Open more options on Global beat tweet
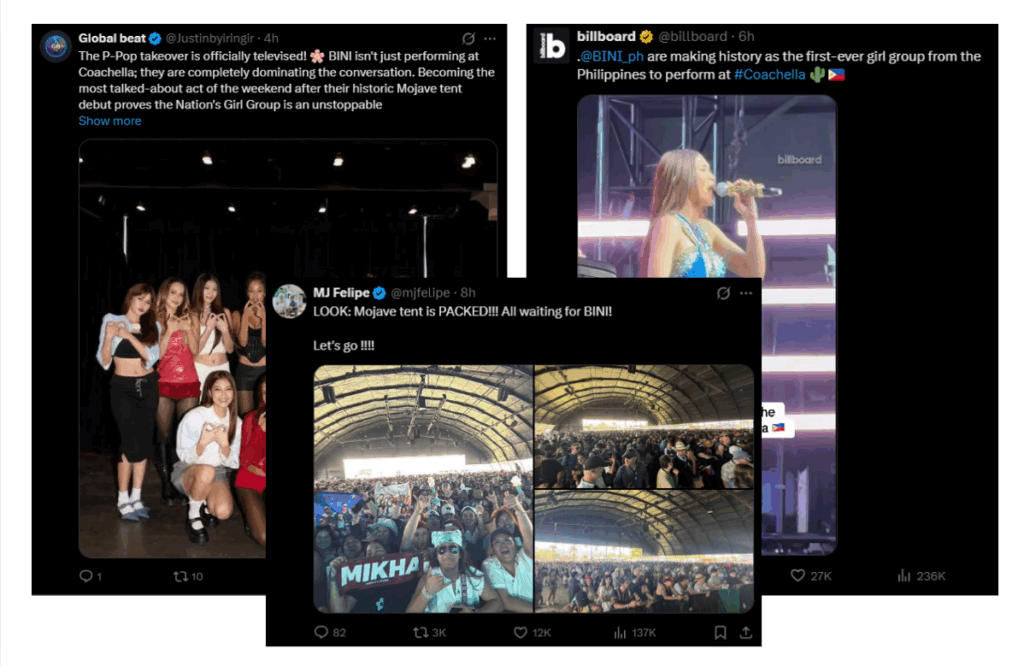The image size is (1024, 666). [490, 39]
